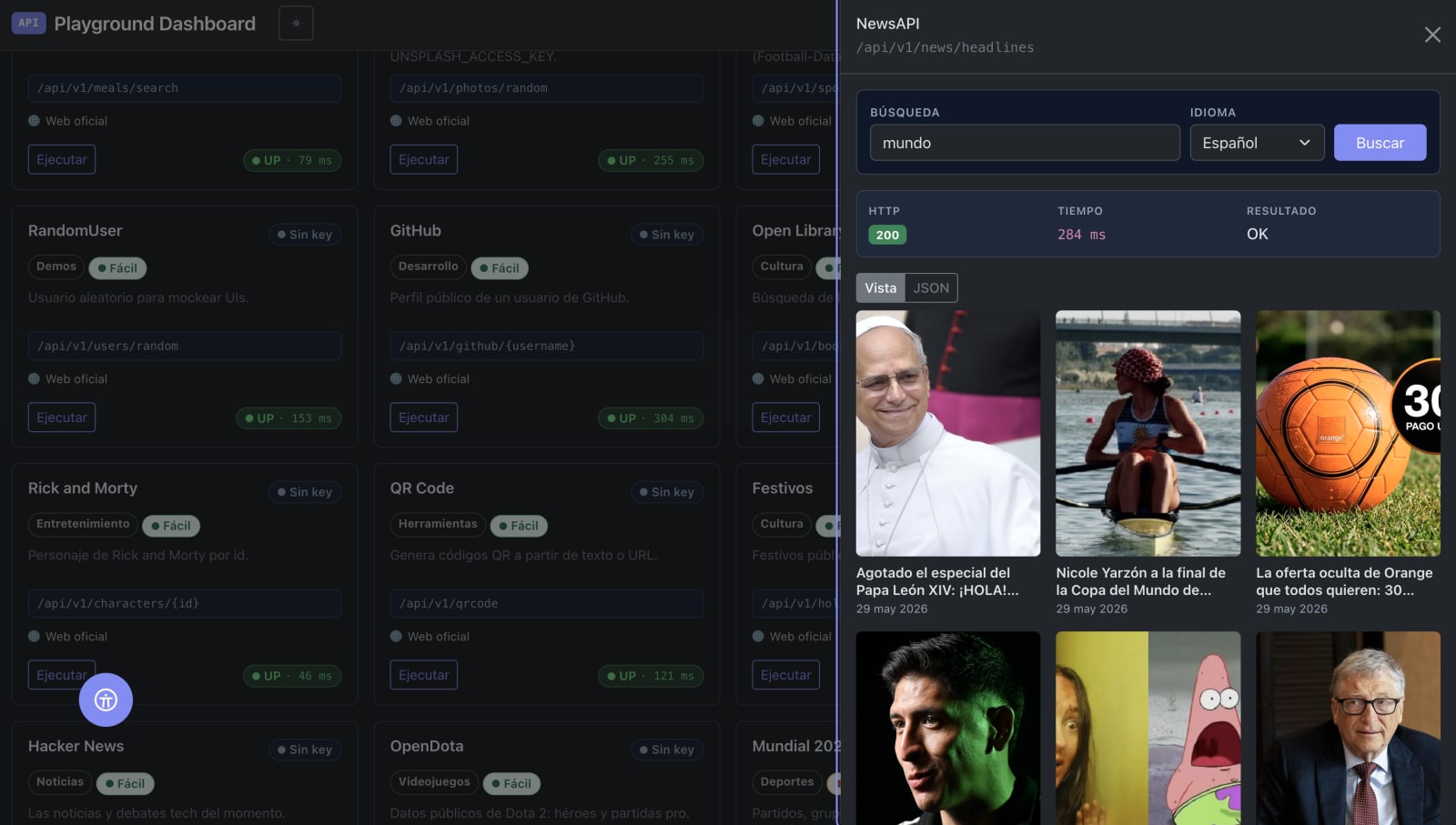Click the /api/v1/qrcode endpoint path
Screen dimensions: 1456x825
click(x=547, y=603)
